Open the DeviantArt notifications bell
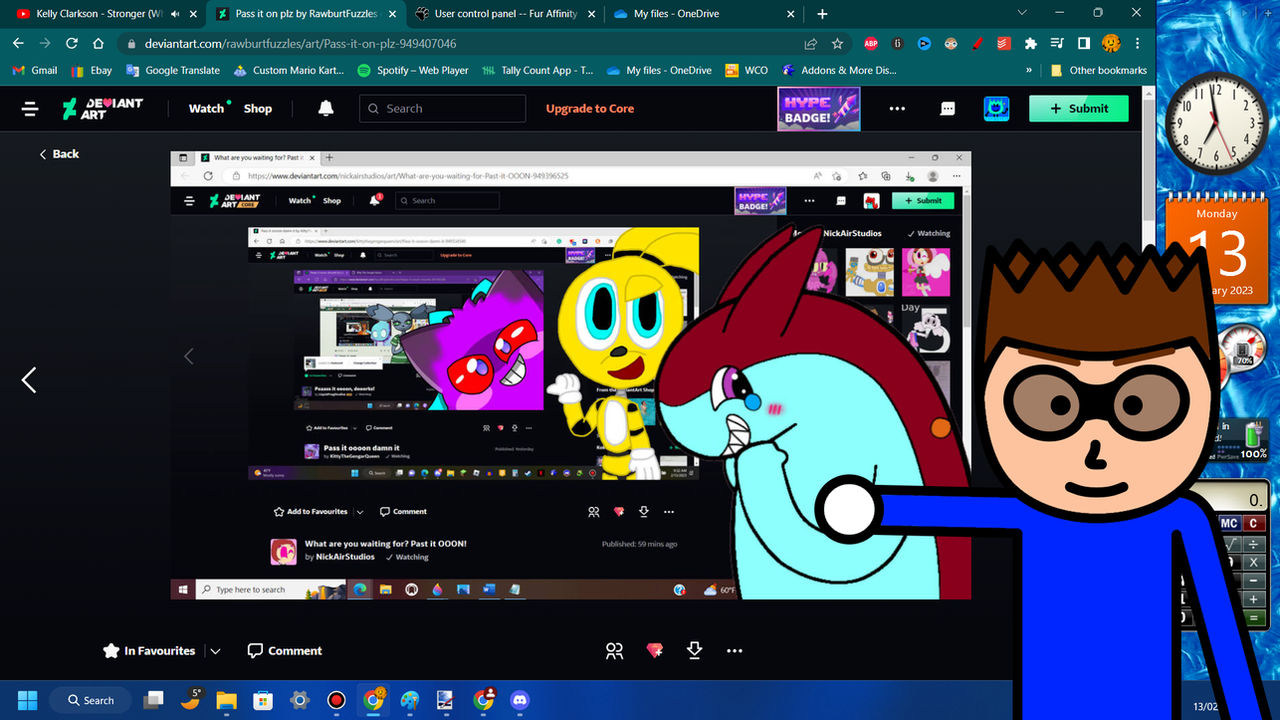 point(326,108)
